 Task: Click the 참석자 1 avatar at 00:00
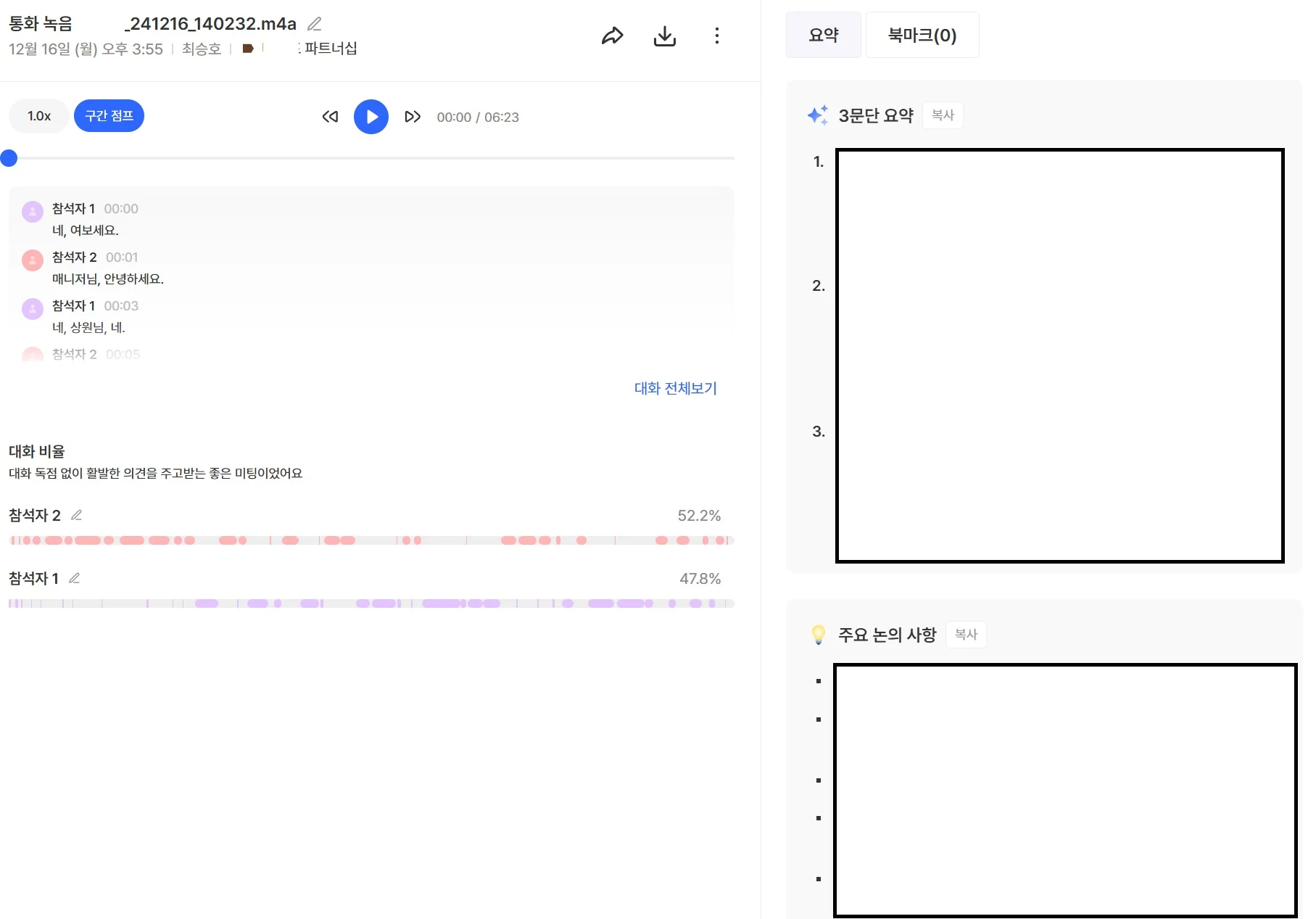[x=32, y=211]
